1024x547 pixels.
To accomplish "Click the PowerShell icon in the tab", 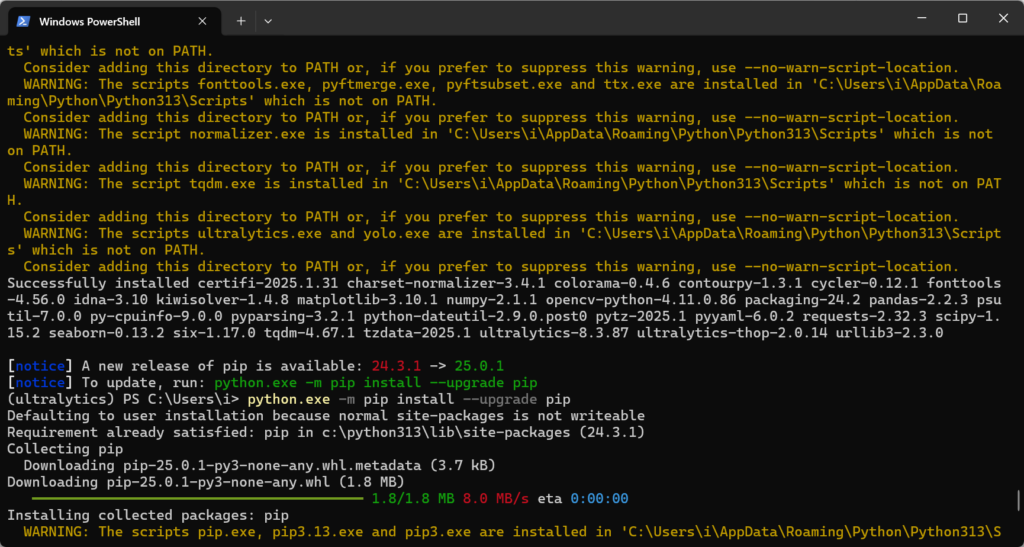I will click(x=22, y=20).
